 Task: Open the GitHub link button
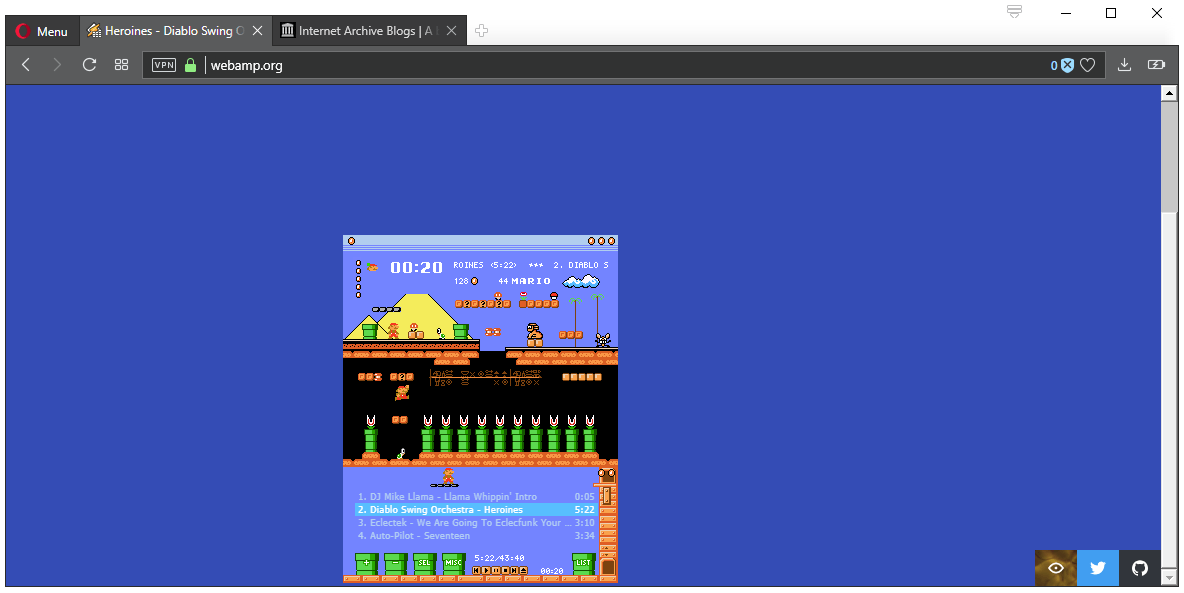coord(1139,568)
